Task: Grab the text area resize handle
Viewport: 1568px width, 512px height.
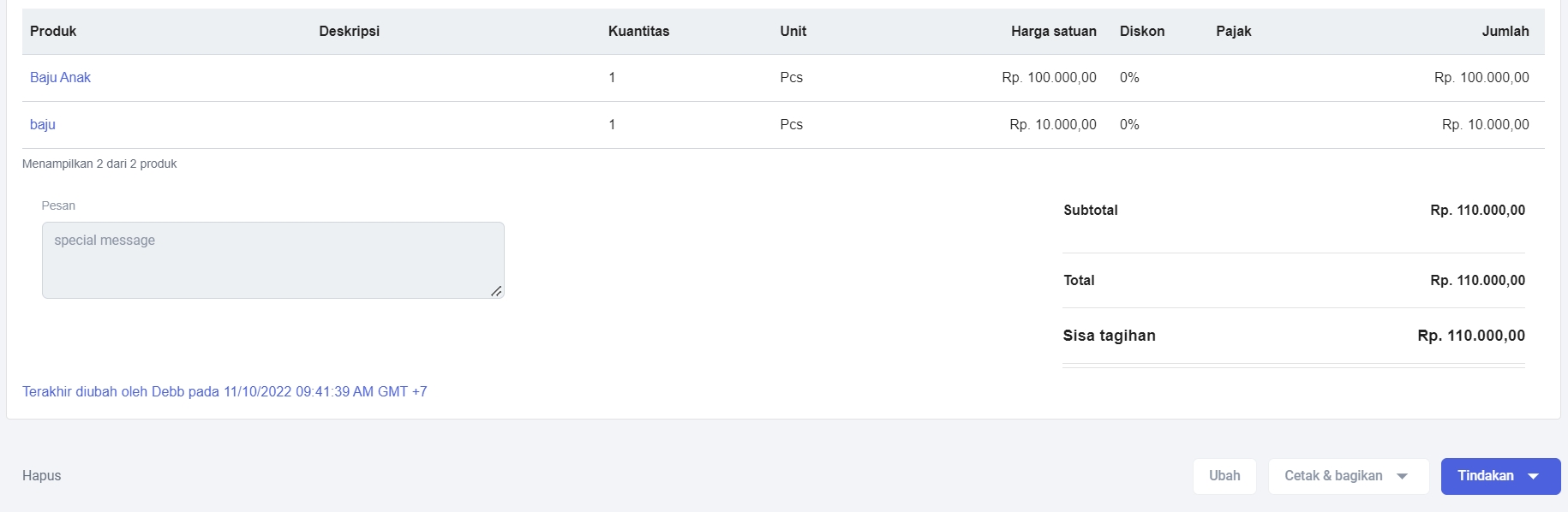Action: coord(496,291)
